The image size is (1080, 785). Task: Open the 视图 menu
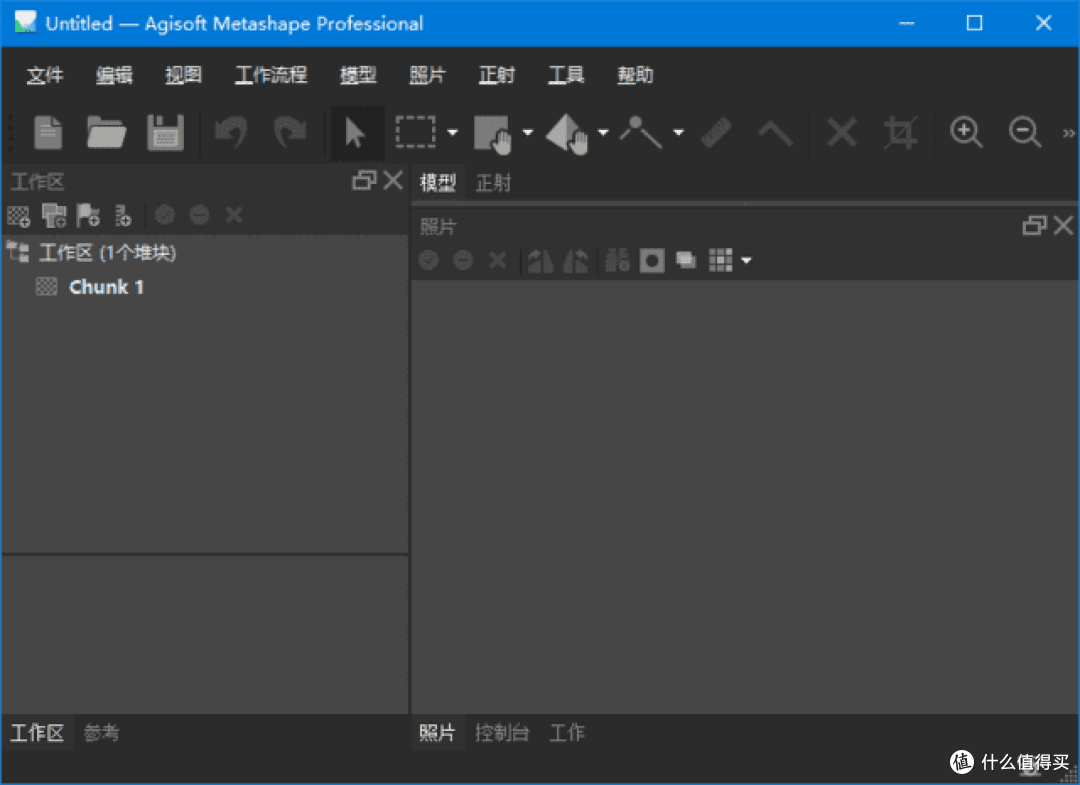pos(183,75)
